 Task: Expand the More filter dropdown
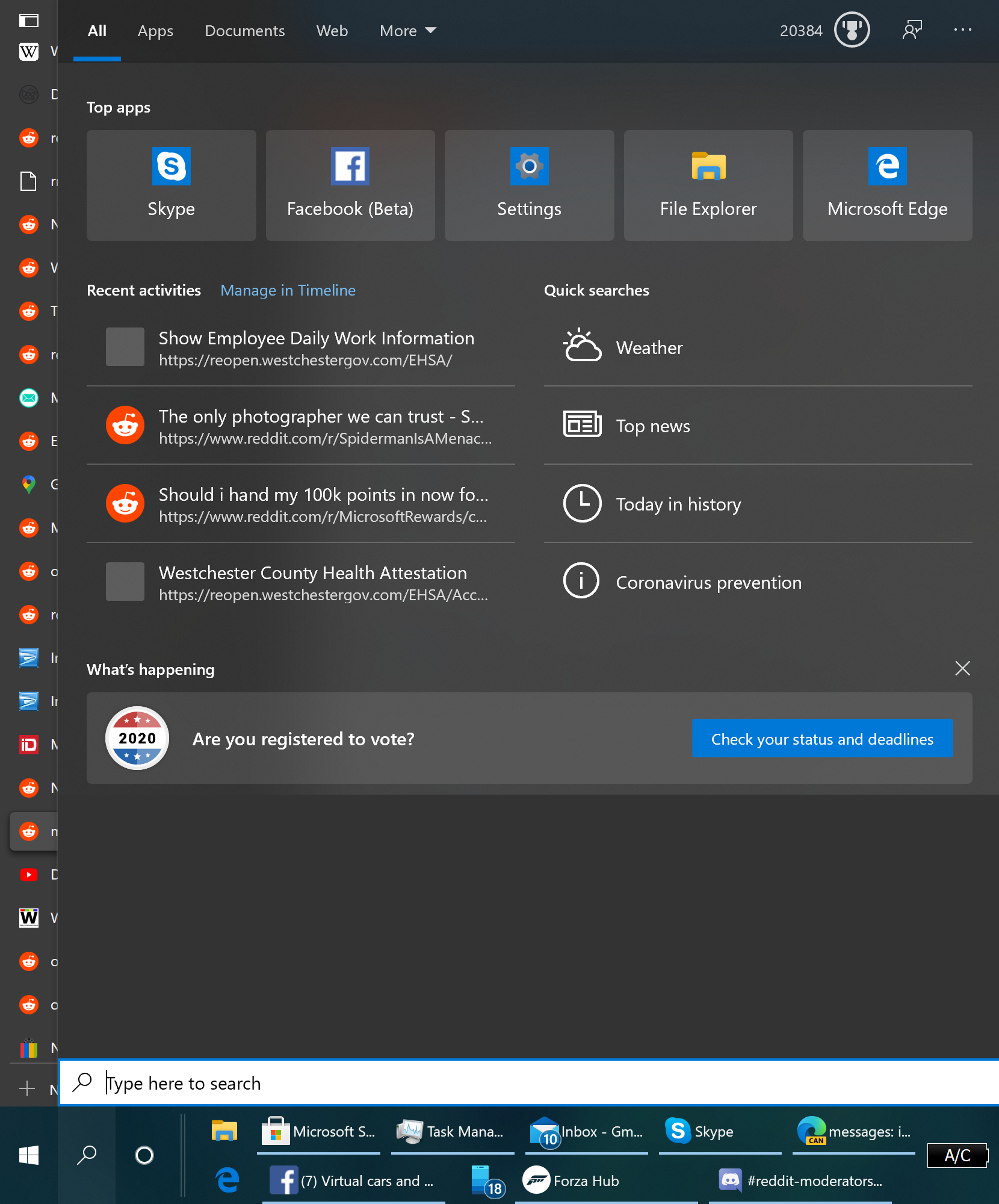tap(407, 31)
